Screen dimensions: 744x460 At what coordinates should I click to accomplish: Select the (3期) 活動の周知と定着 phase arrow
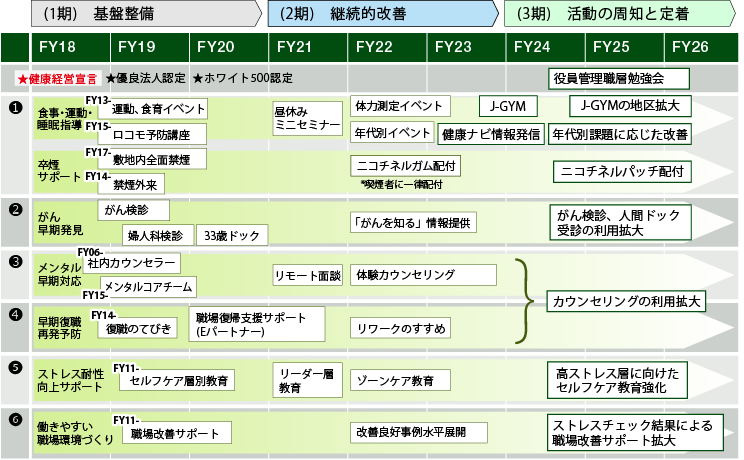pos(615,14)
